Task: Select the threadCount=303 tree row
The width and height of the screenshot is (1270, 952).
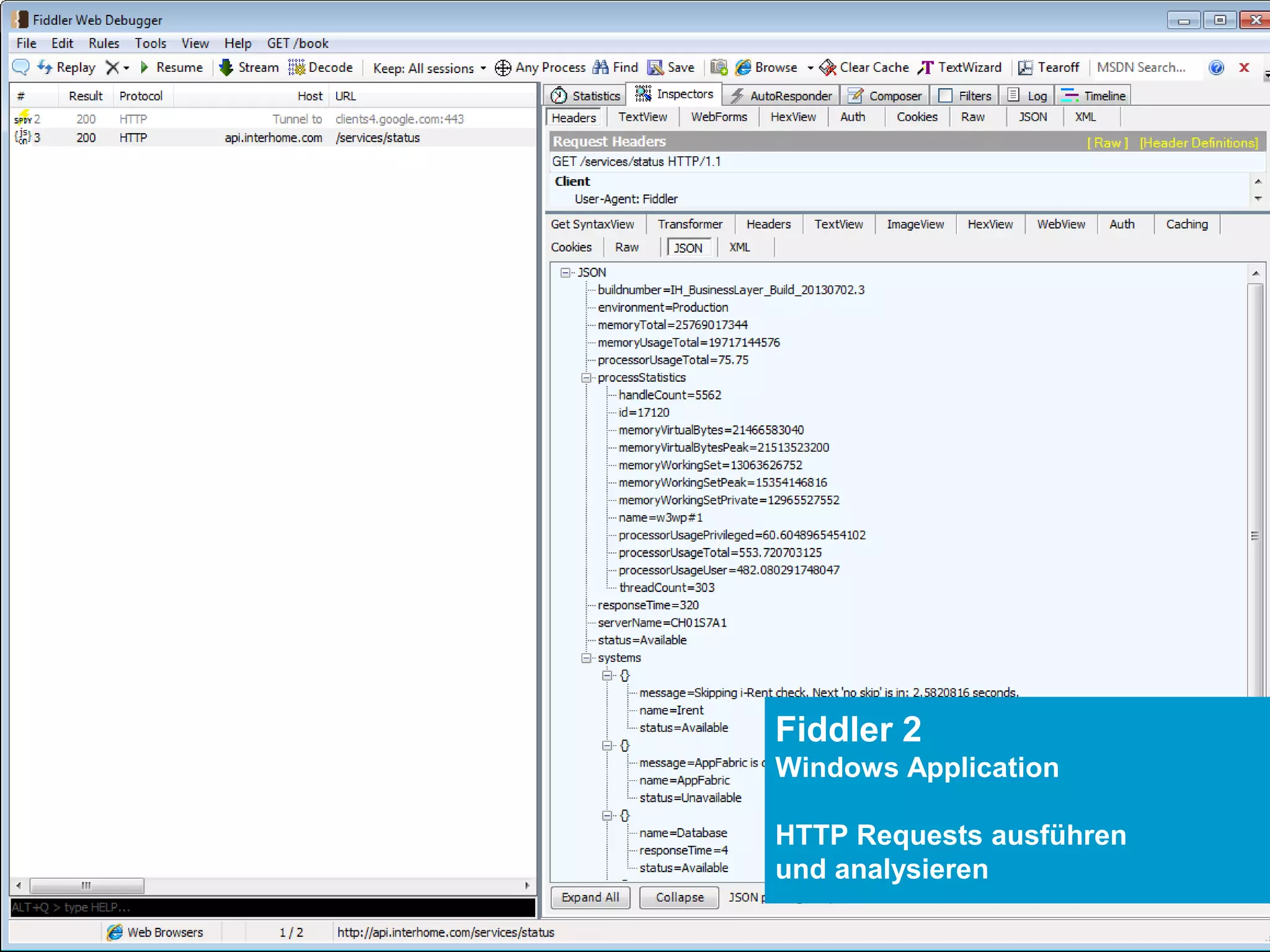Action: (x=667, y=588)
